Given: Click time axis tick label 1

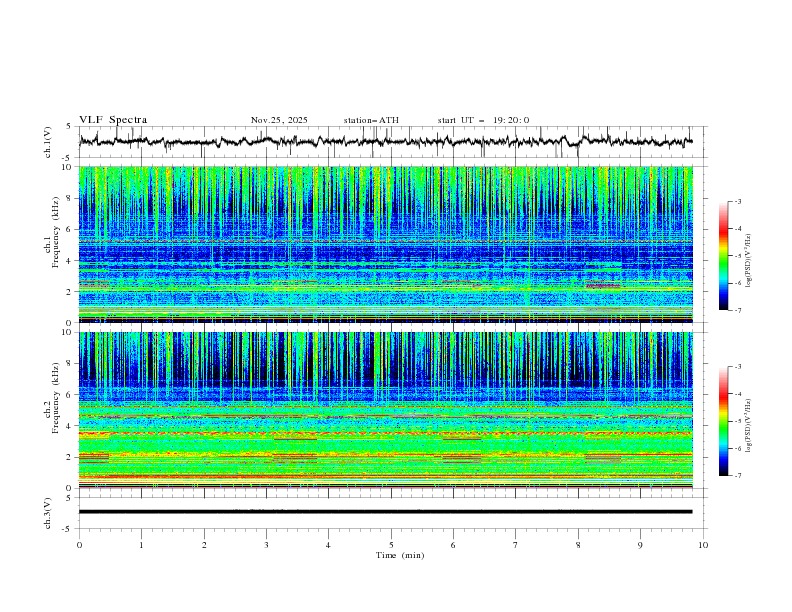Looking at the screenshot, I should click(x=141, y=545).
